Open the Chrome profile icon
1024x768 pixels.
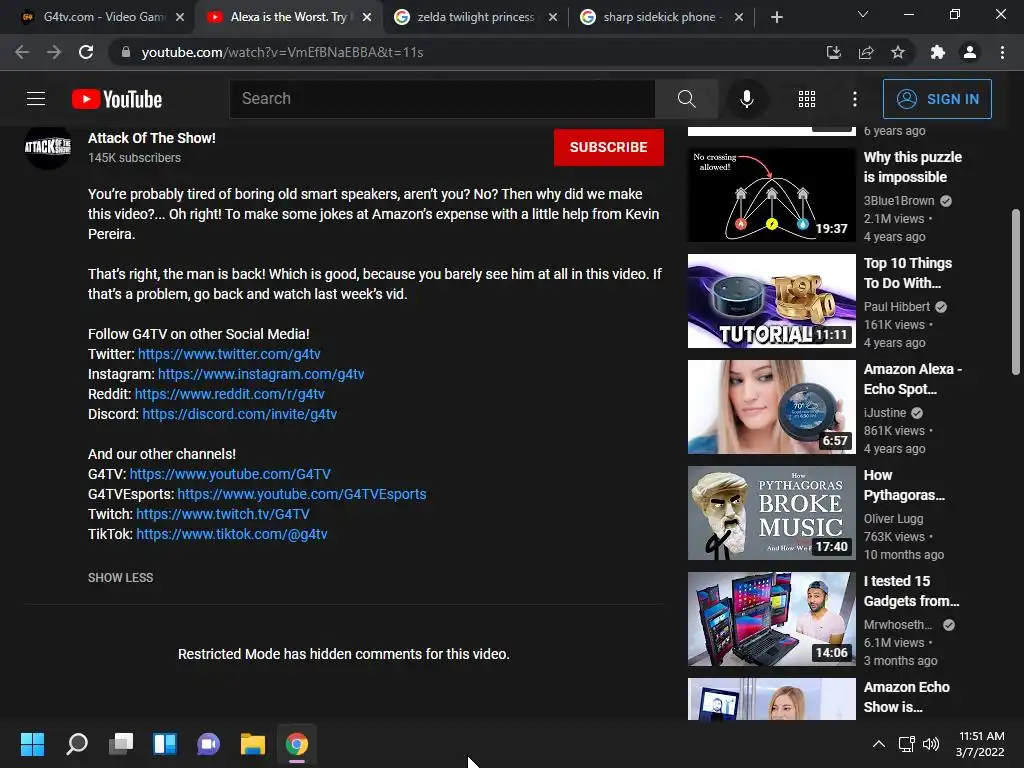coord(970,52)
